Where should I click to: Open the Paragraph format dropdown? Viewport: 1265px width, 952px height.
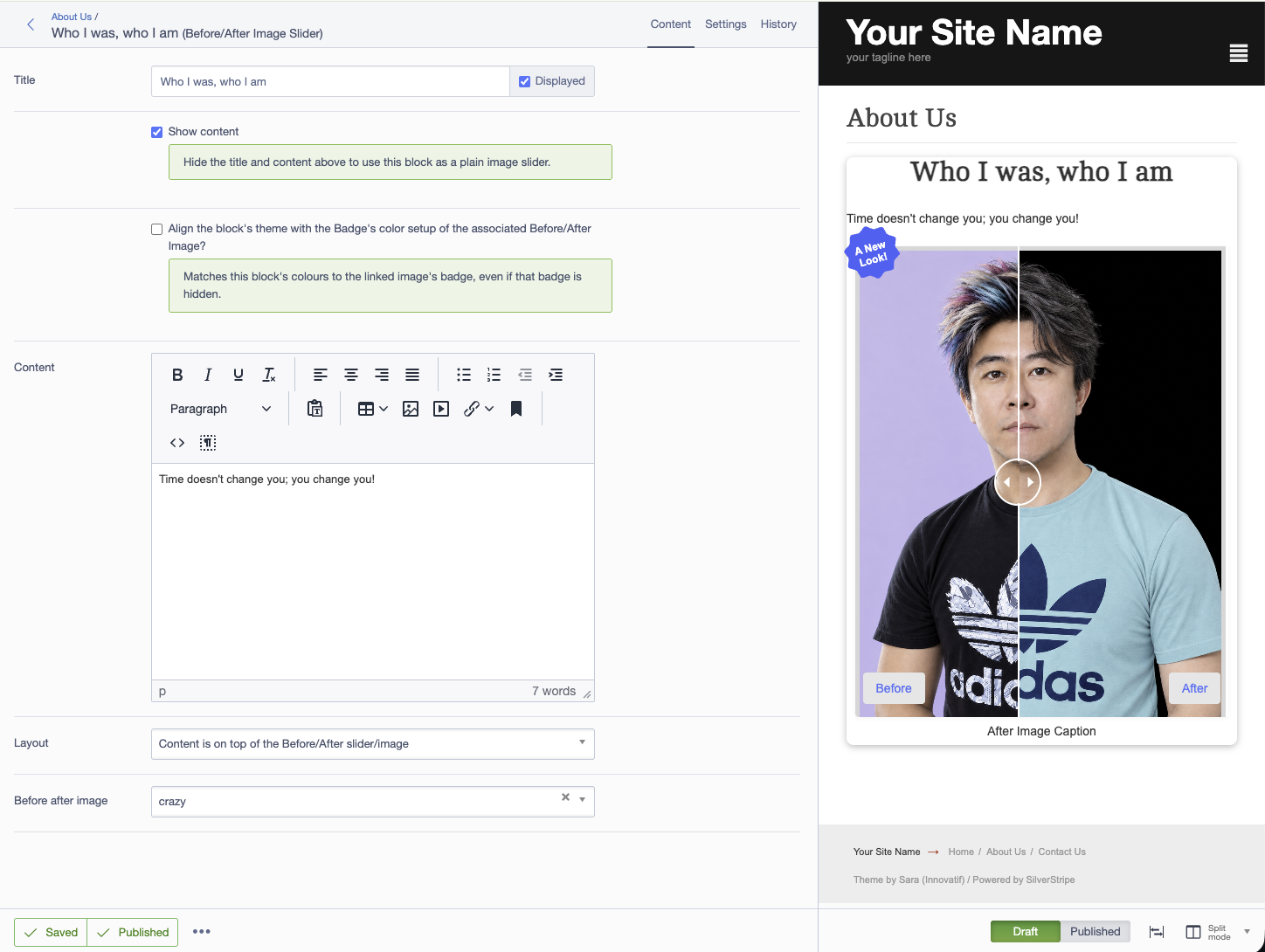220,409
